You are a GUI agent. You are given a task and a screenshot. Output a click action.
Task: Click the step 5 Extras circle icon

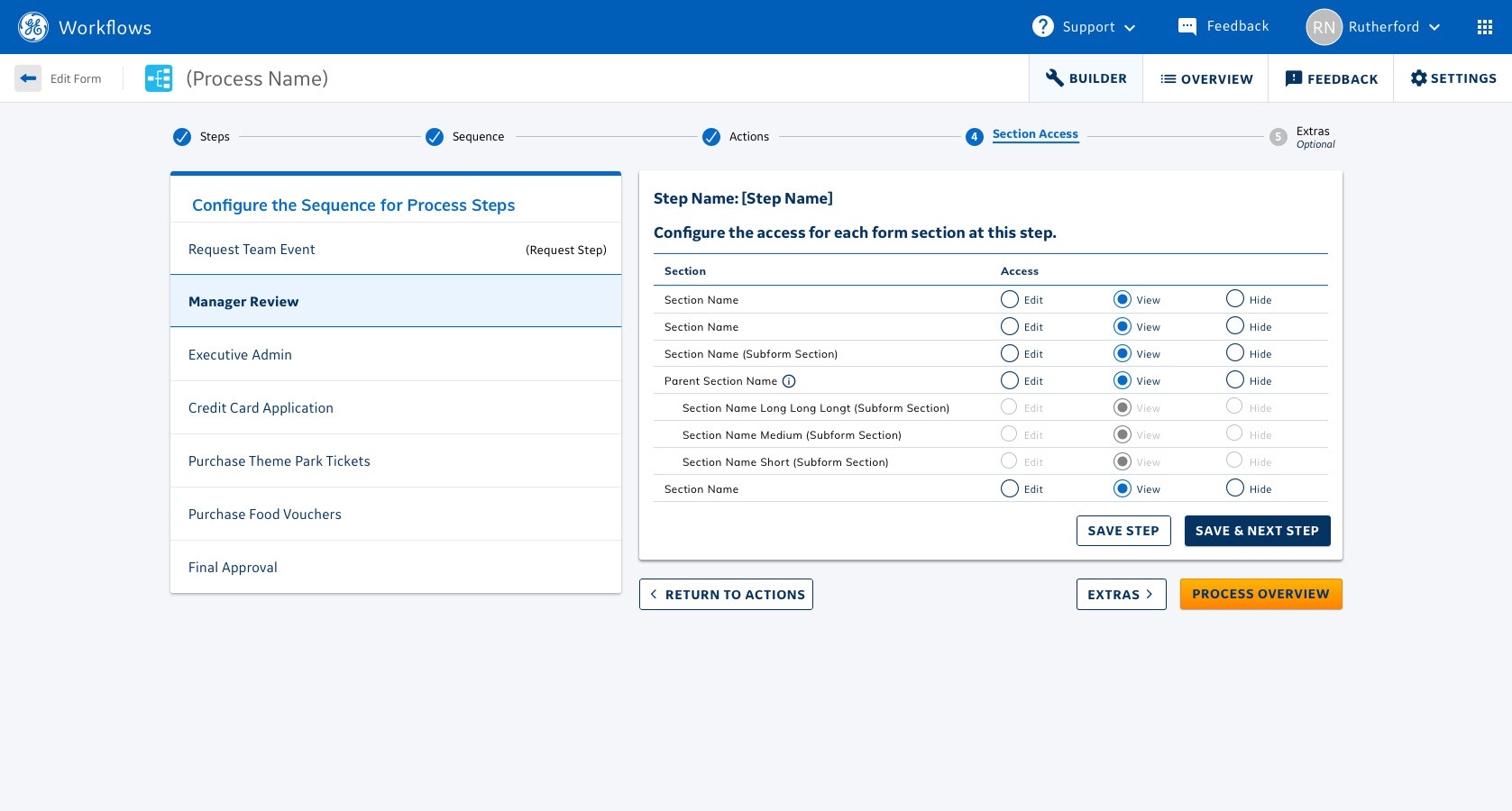point(1278,137)
